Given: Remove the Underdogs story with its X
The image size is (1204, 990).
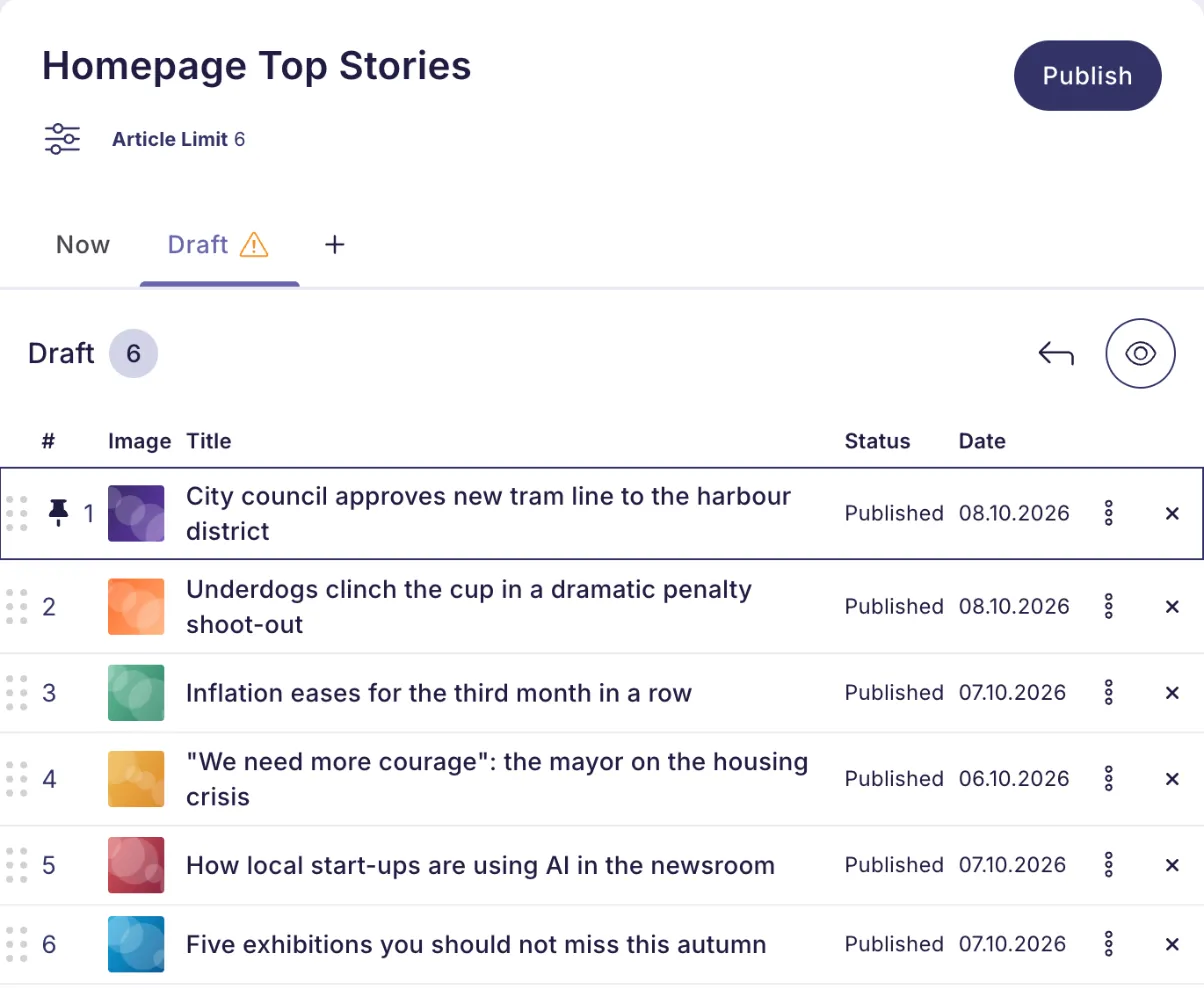Looking at the screenshot, I should 1173,607.
